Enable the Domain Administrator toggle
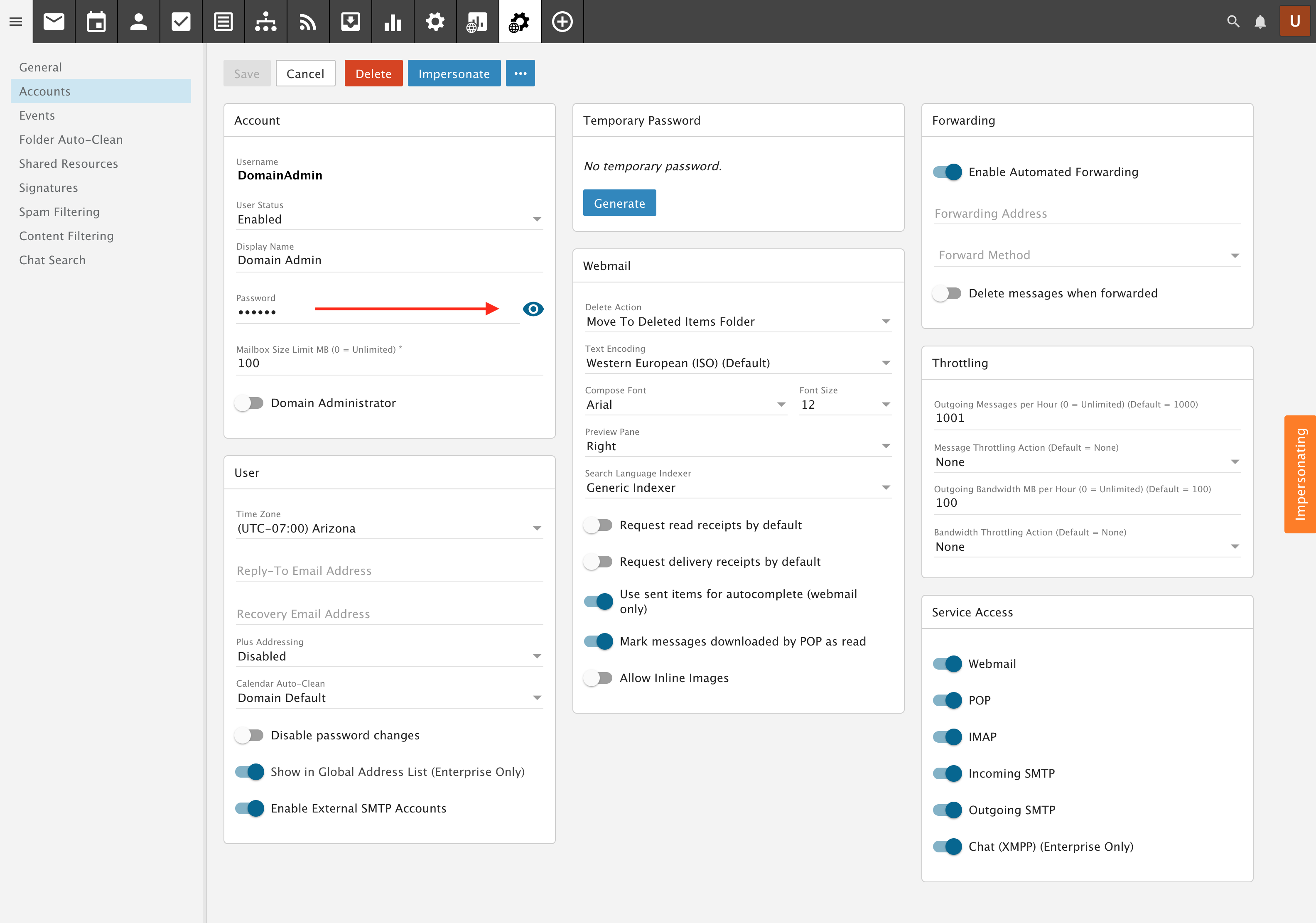 click(x=249, y=403)
